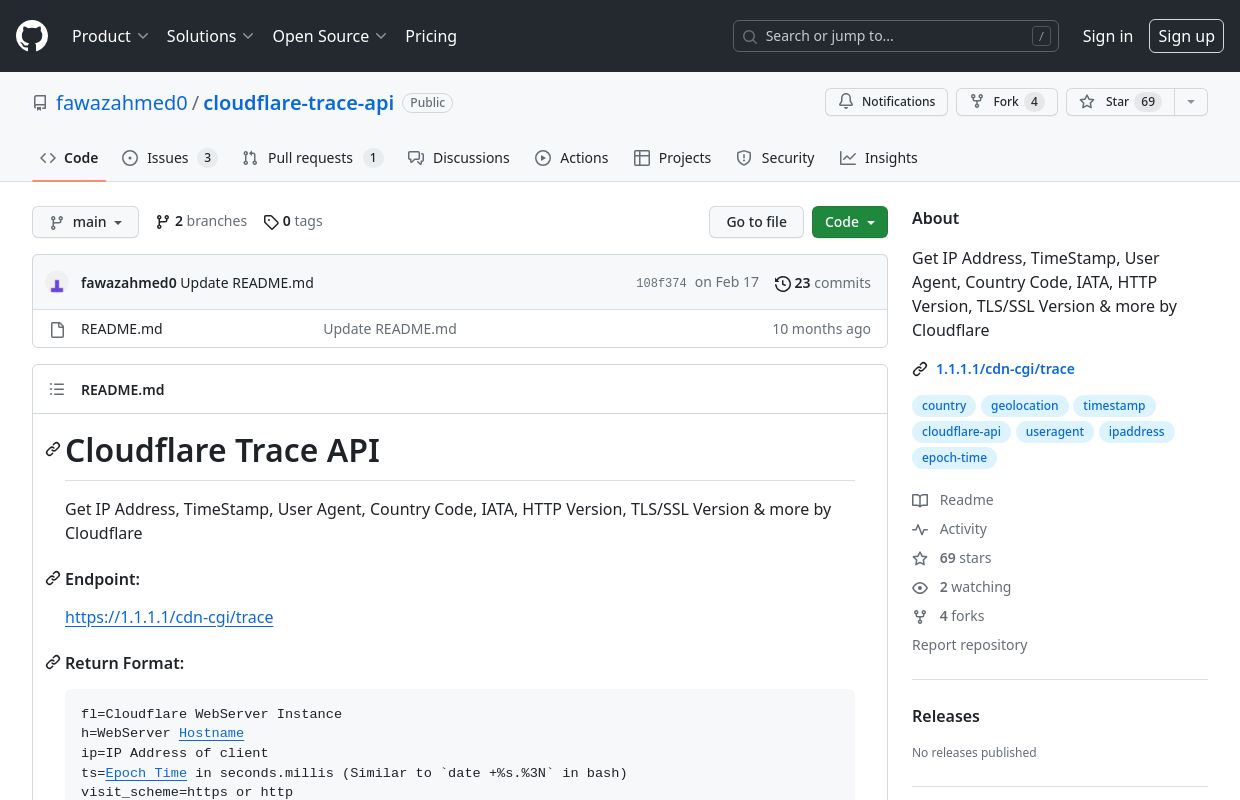Select the epoch-time topic tag
1240x800 pixels.
pos(954,458)
